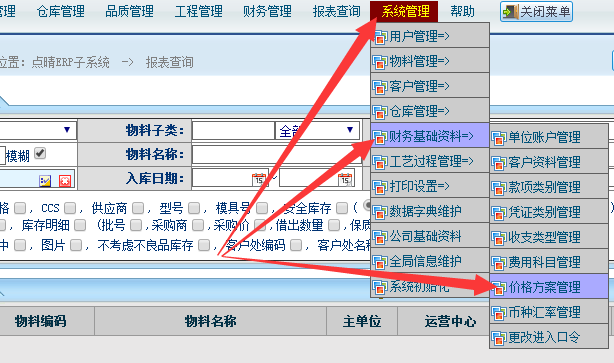Expand the 财务基础资料=> submenu
The image size is (614, 363).
pos(430,136)
